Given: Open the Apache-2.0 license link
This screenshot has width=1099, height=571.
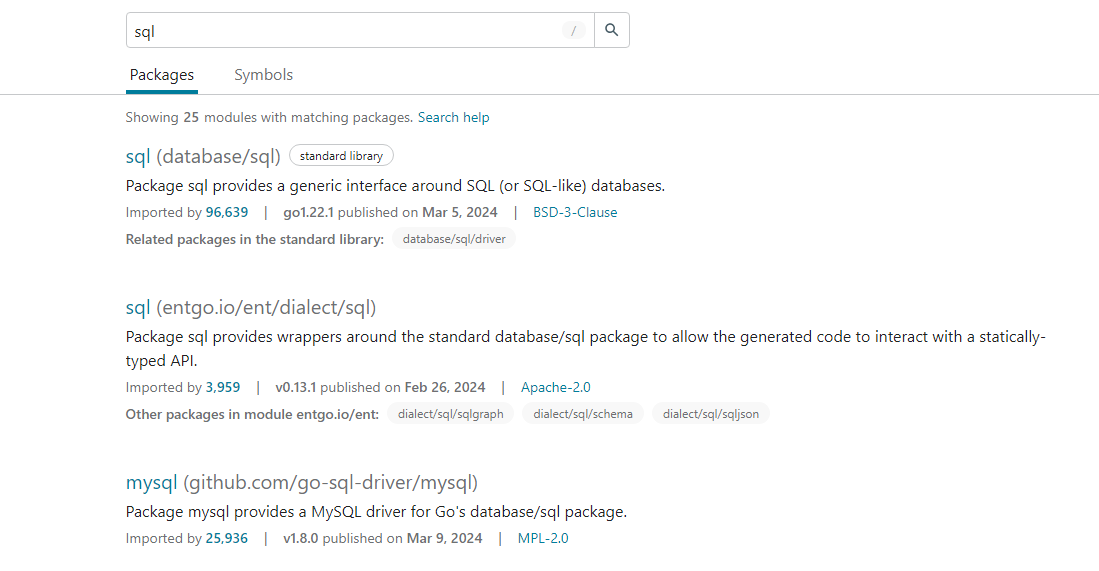Looking at the screenshot, I should point(556,387).
